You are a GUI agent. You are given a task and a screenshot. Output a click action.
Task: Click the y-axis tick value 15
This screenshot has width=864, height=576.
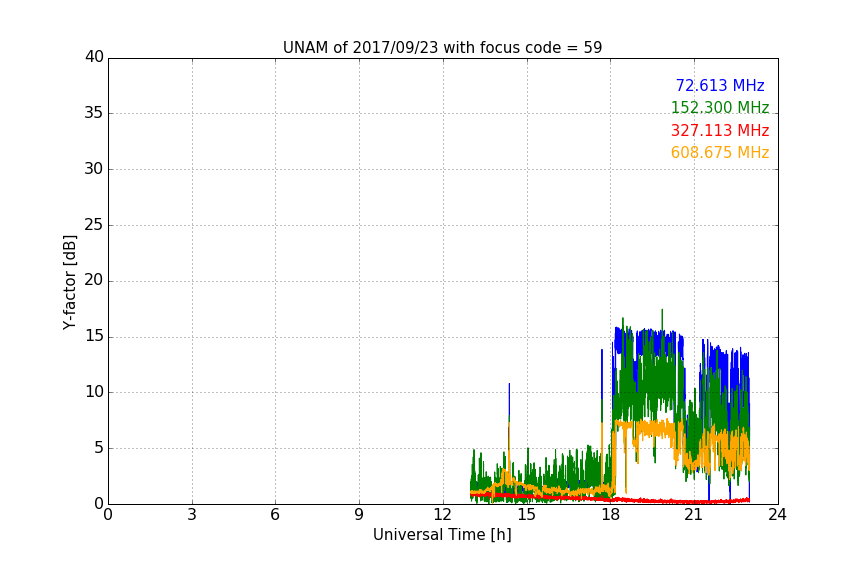94,336
